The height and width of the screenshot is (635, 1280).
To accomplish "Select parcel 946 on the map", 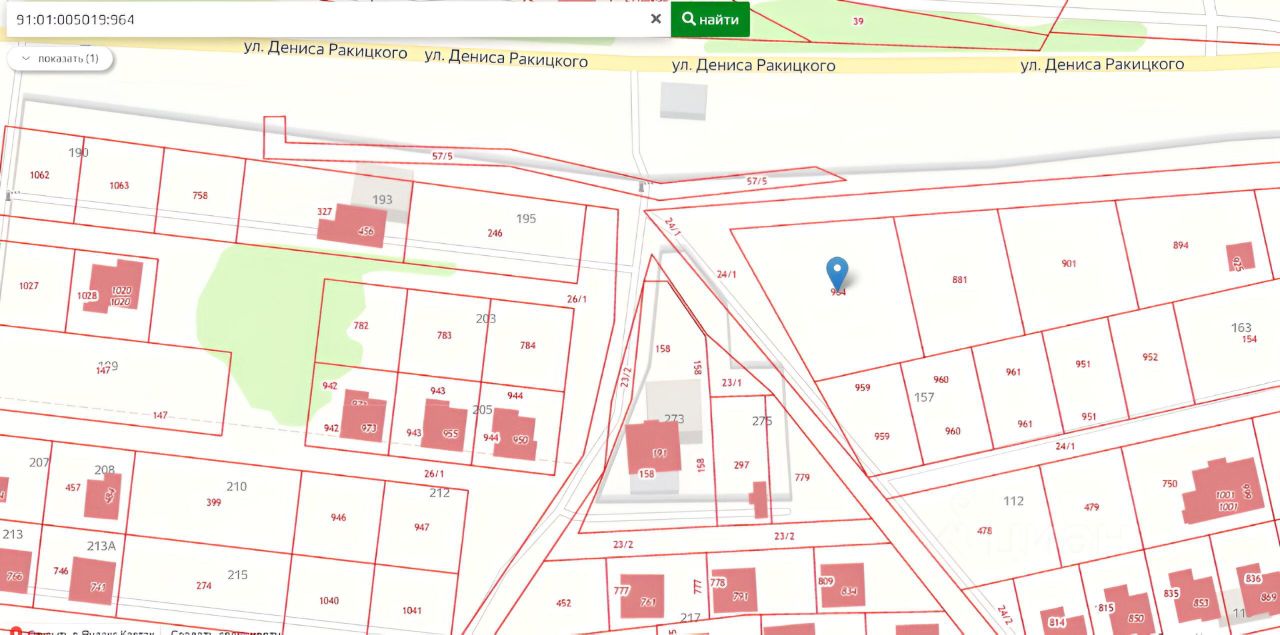I will point(338,518).
